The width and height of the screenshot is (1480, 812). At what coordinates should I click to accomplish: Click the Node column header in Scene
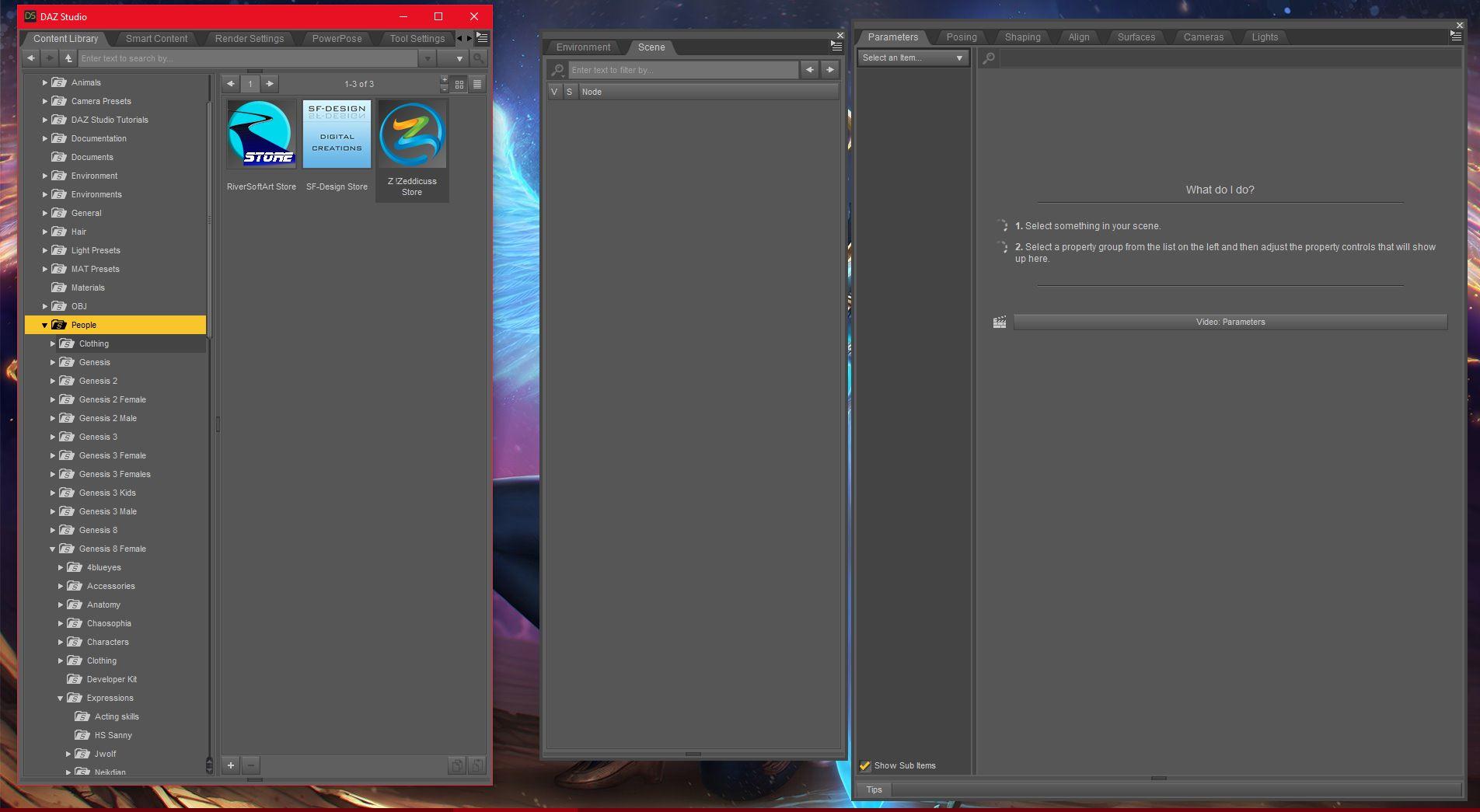(x=709, y=92)
